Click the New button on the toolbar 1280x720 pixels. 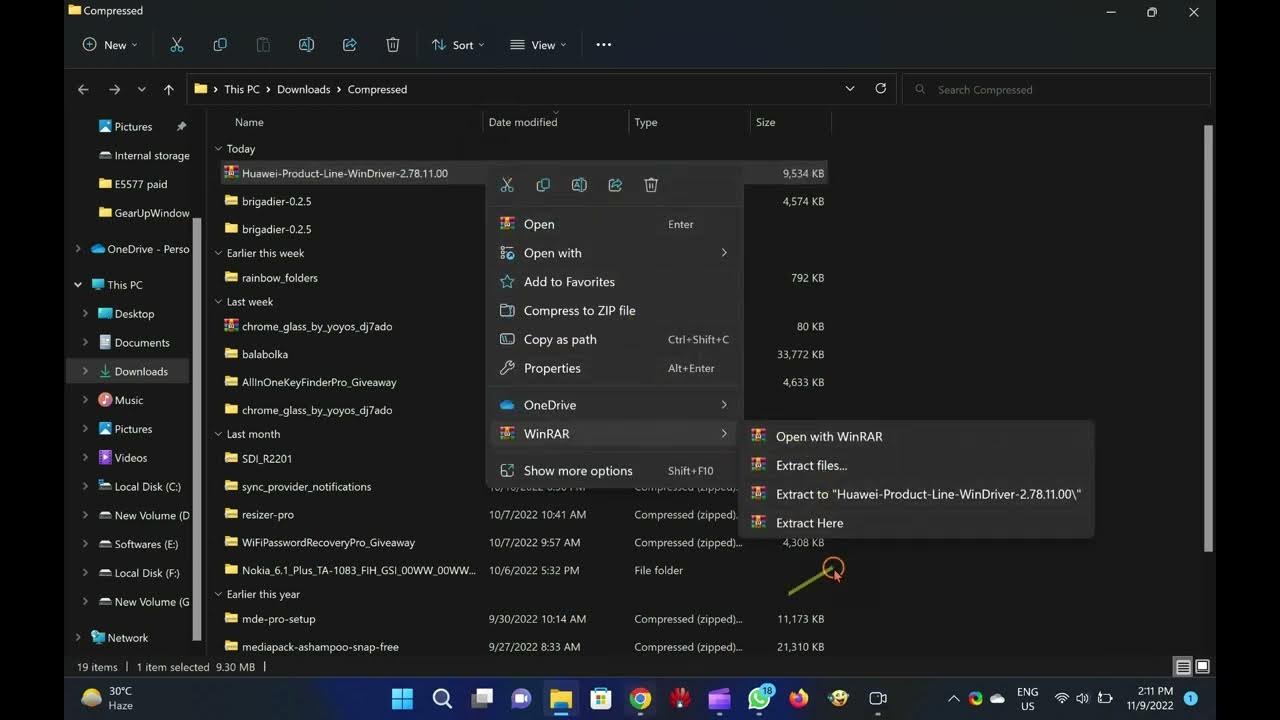pyautogui.click(x=107, y=44)
